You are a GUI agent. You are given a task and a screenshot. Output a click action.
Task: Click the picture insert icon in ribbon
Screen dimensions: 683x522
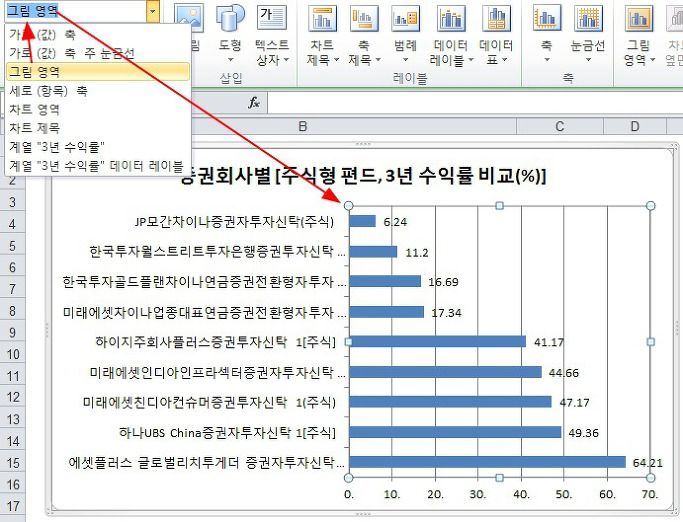(189, 18)
